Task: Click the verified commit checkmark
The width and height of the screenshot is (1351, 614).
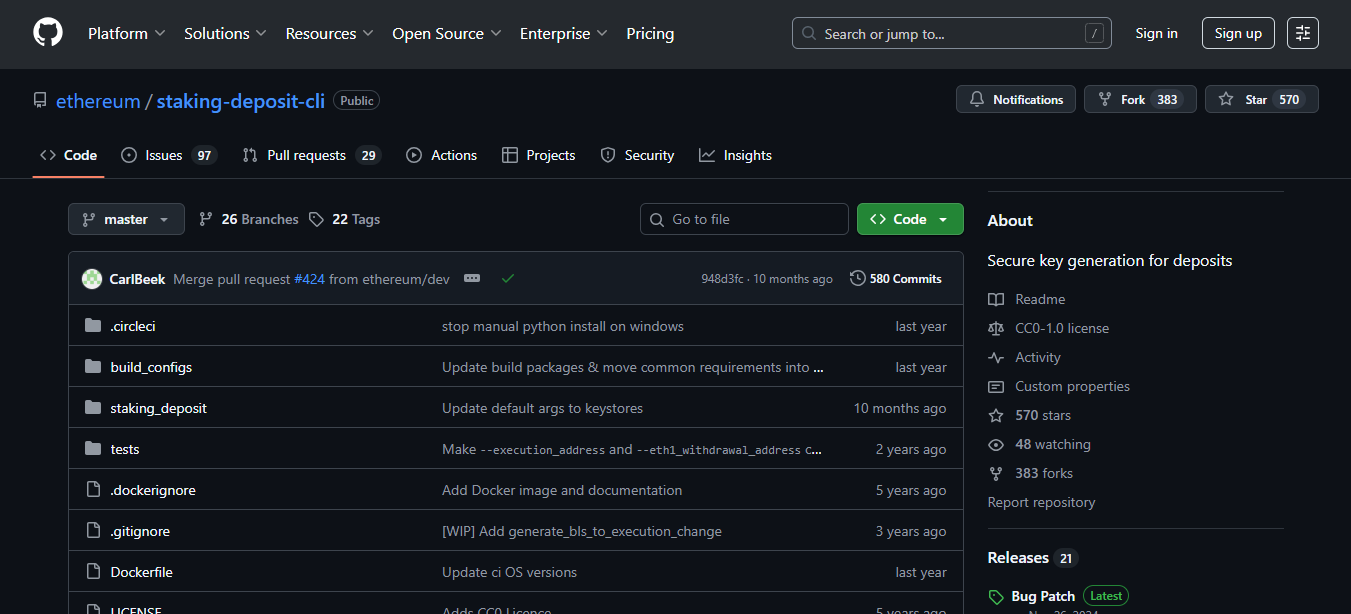Action: [508, 279]
